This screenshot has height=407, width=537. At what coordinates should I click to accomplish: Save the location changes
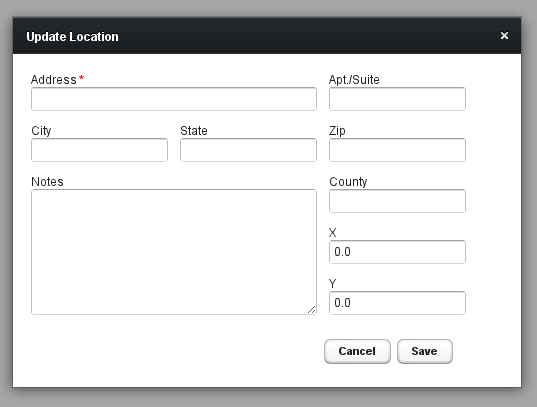(425, 351)
